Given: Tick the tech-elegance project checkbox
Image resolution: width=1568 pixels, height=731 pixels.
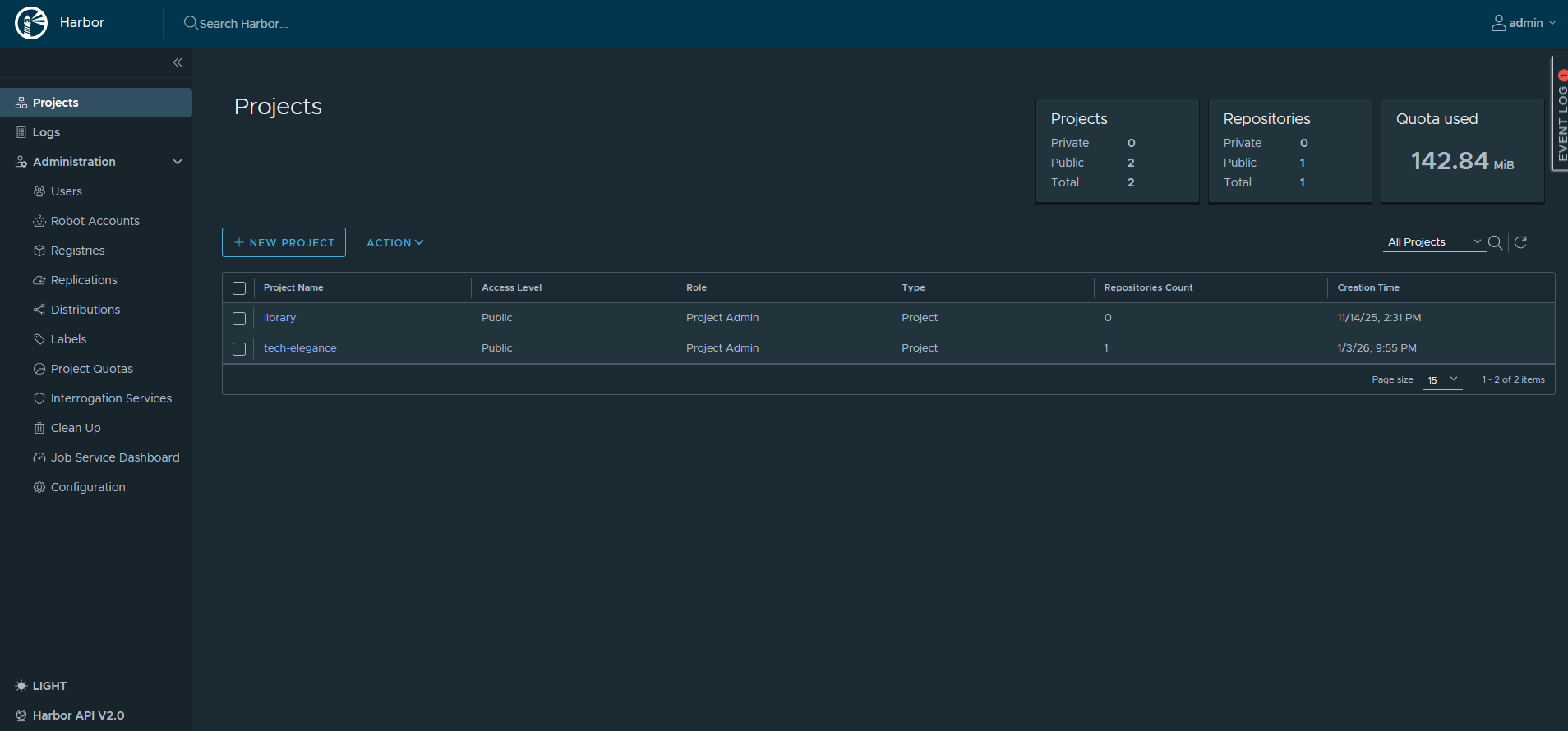Looking at the screenshot, I should coord(239,349).
